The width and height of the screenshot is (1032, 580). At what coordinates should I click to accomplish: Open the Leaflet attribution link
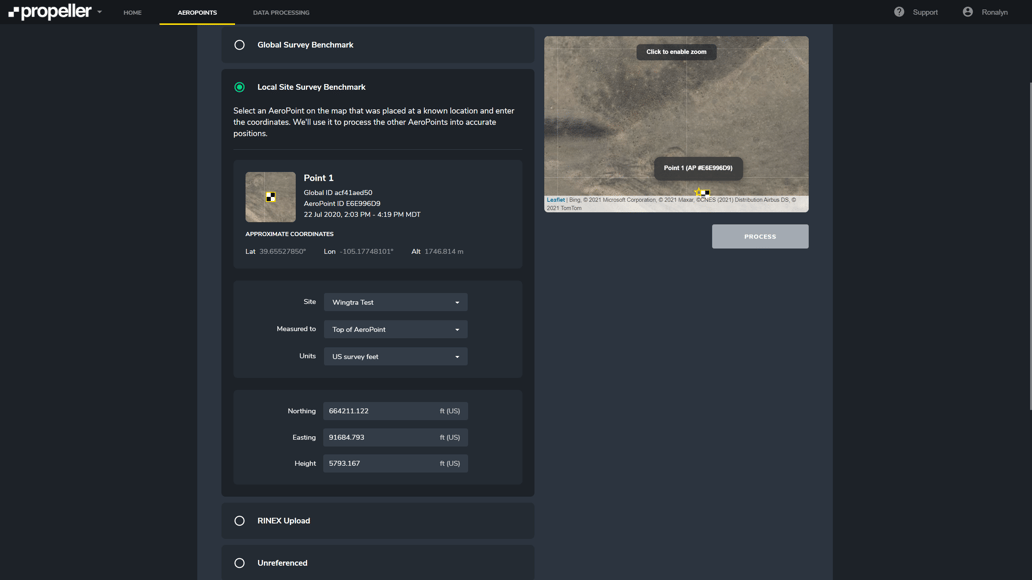click(555, 200)
